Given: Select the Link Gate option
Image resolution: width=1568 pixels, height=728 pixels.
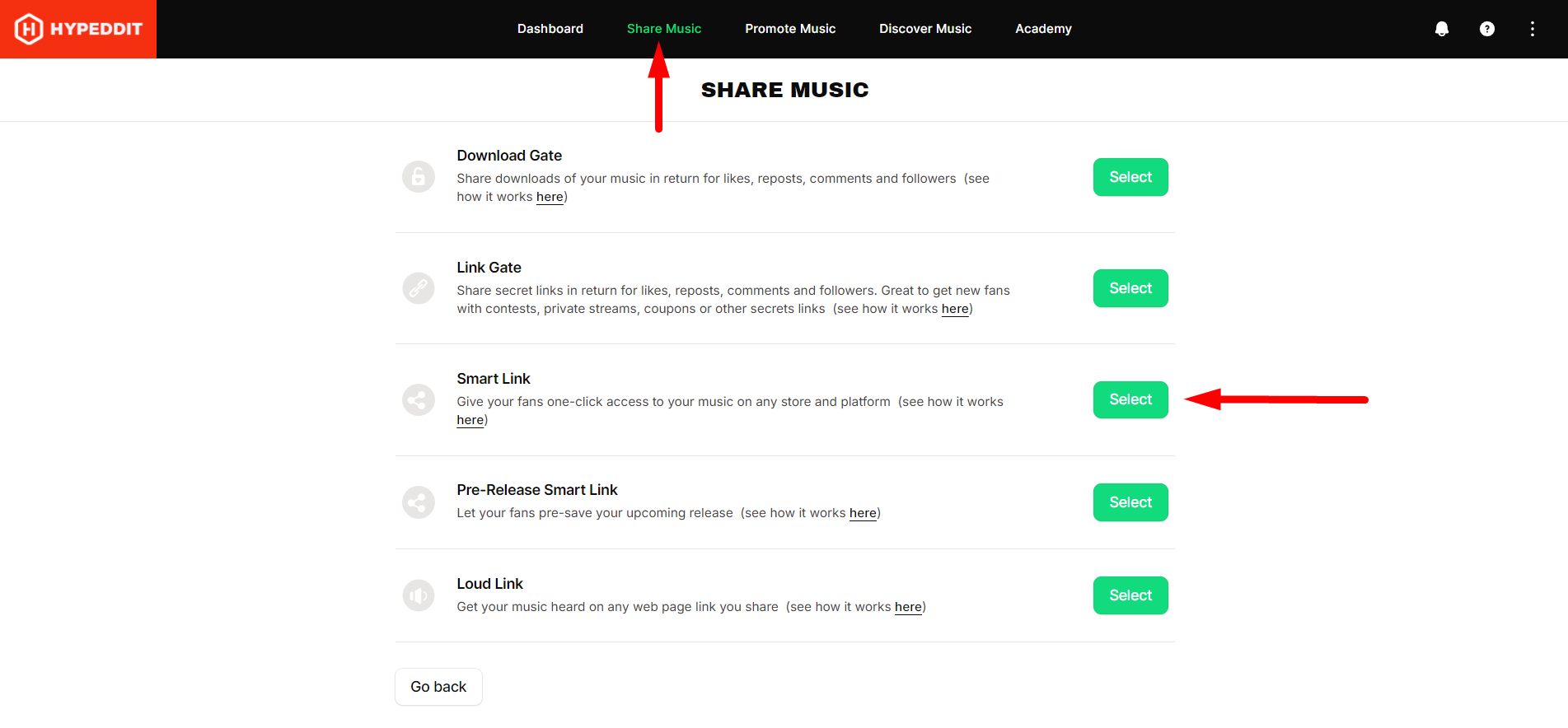Looking at the screenshot, I should [x=1130, y=288].
